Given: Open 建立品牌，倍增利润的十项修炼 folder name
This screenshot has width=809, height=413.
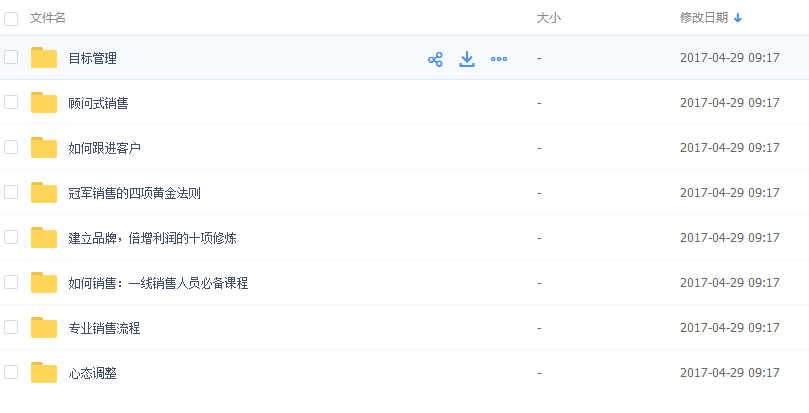Looking at the screenshot, I should (x=152, y=238).
